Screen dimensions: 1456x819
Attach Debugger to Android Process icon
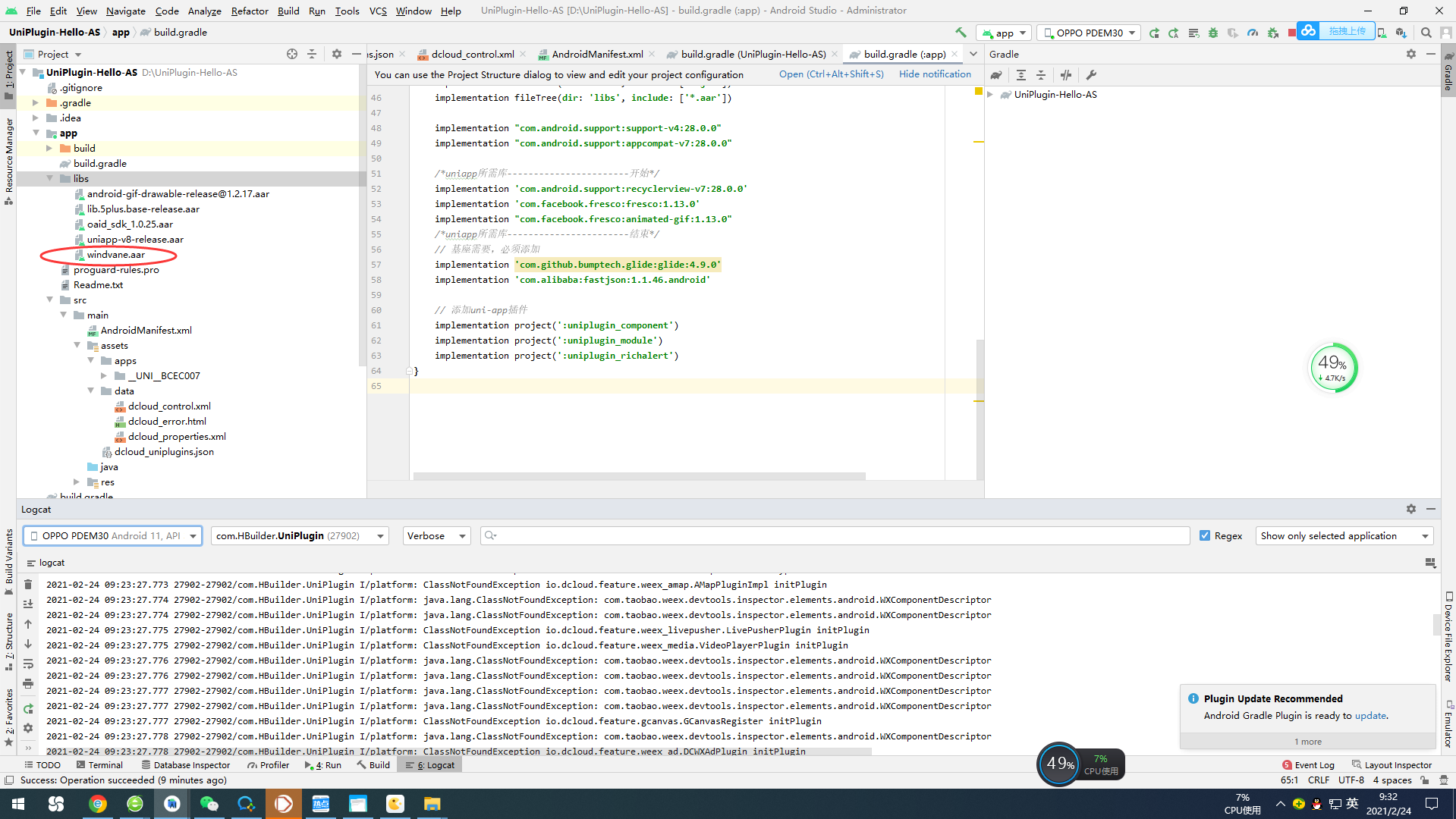click(1273, 33)
